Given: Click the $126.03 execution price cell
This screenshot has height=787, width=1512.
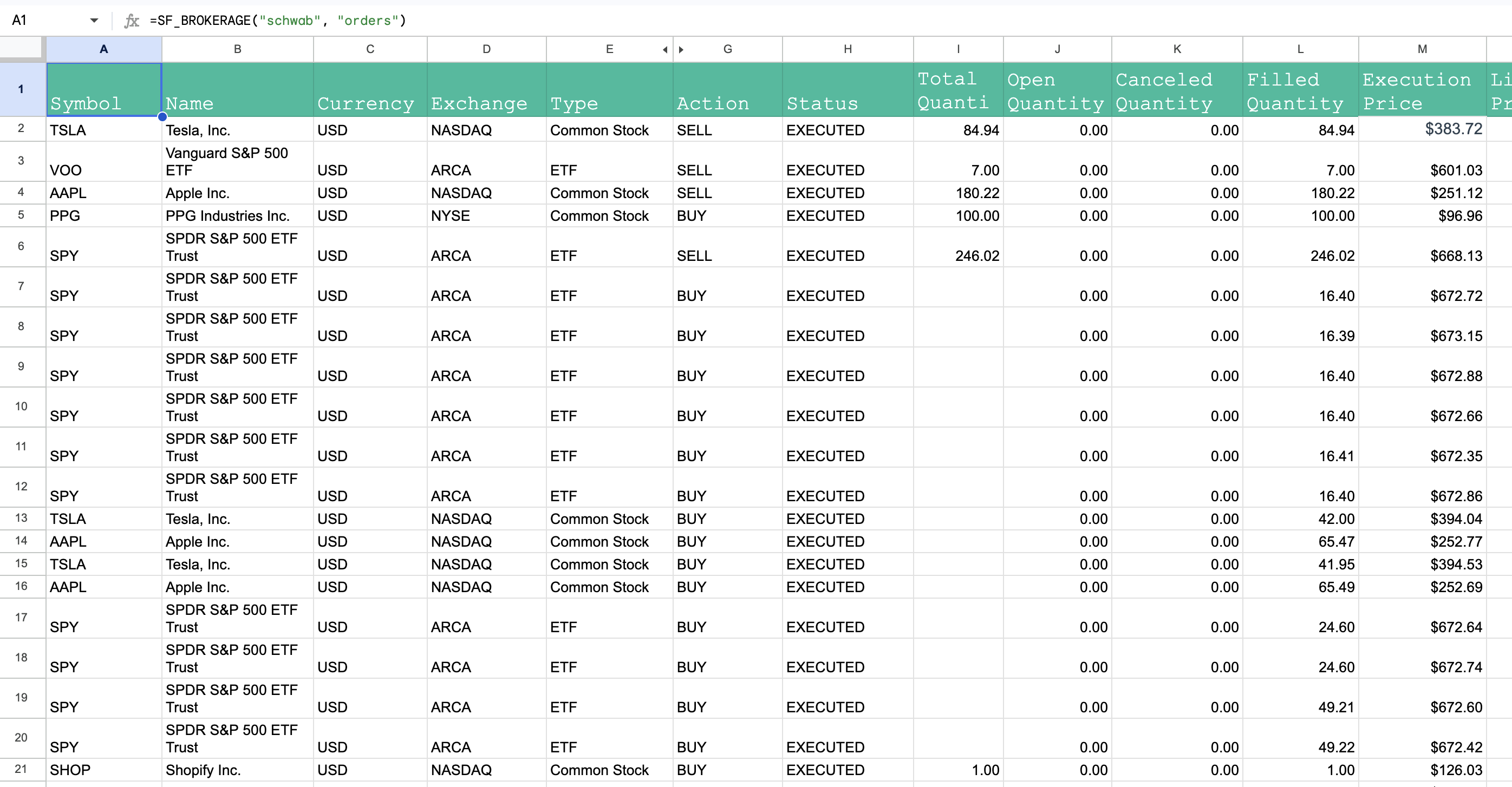Looking at the screenshot, I should (1423, 770).
